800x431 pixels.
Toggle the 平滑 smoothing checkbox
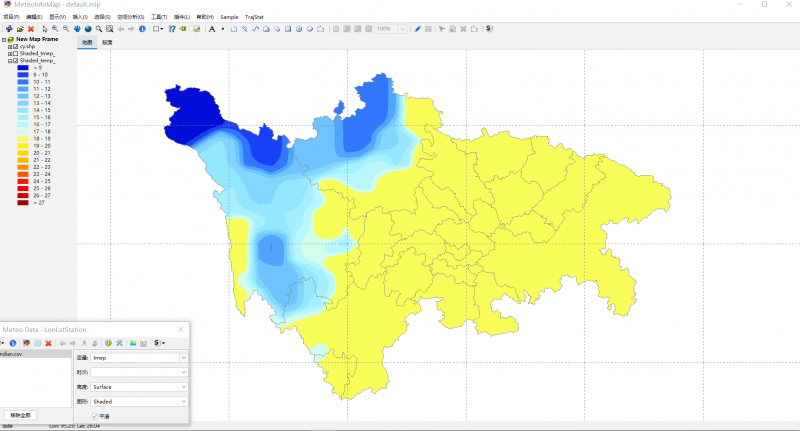[x=95, y=415]
